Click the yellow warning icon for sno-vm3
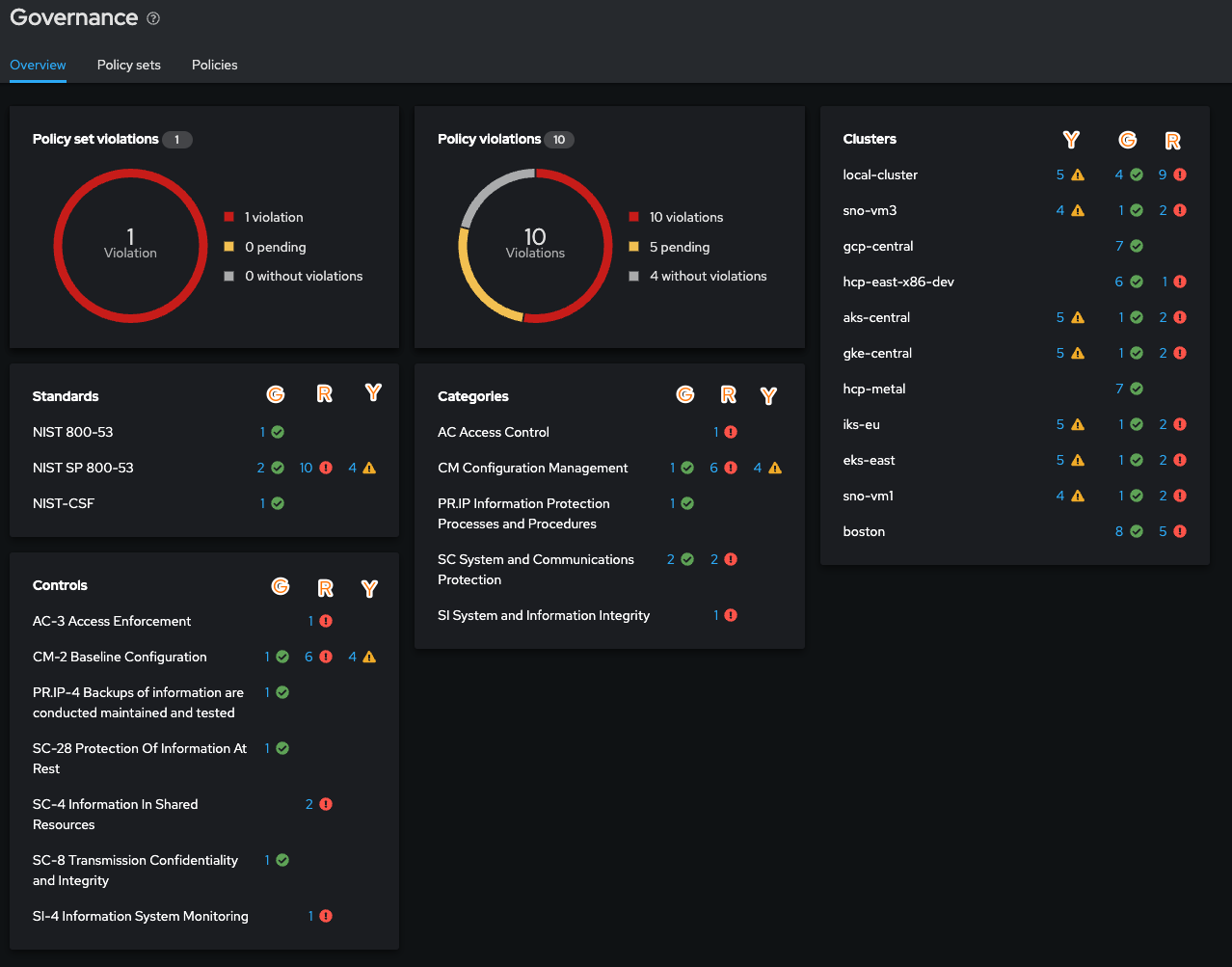The height and width of the screenshot is (967, 1232). (1078, 210)
